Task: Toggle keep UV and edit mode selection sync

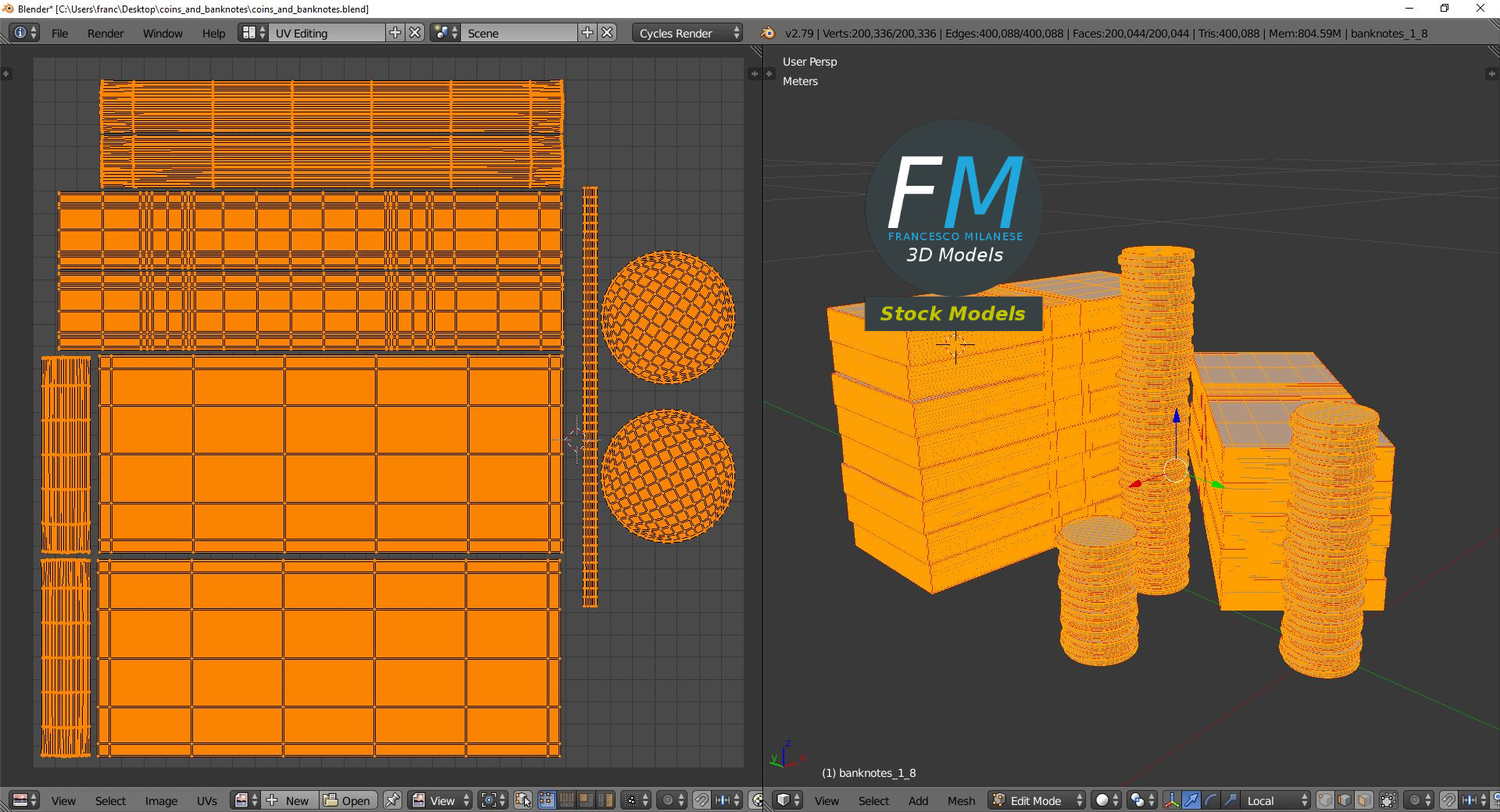Action: tap(523, 800)
